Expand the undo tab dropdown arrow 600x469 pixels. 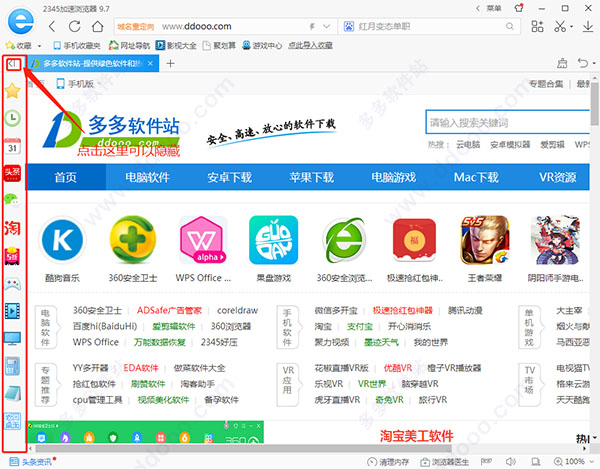[593, 63]
